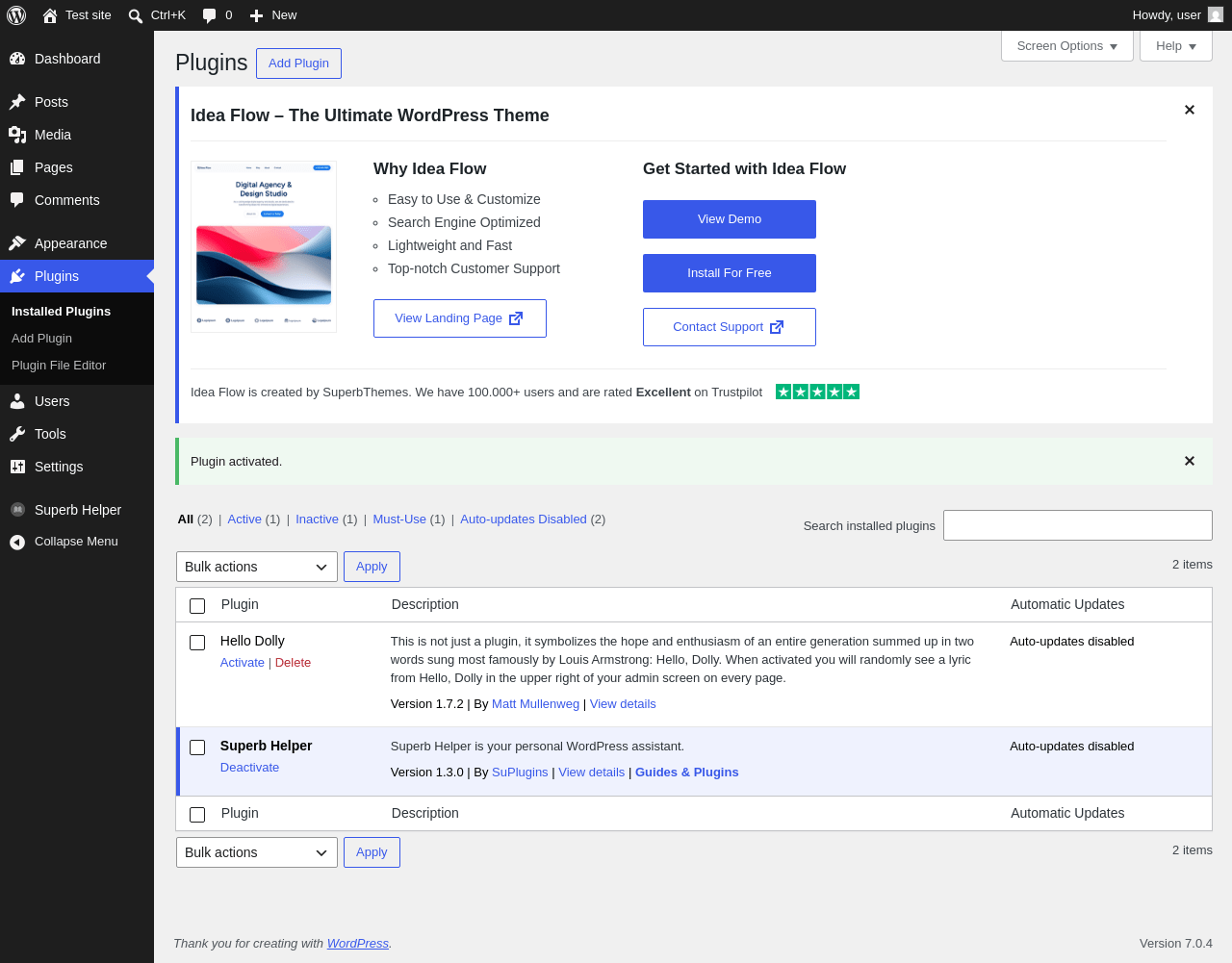Click the WordPress logo in admin bar
The width and height of the screenshot is (1232, 963).
[x=16, y=15]
